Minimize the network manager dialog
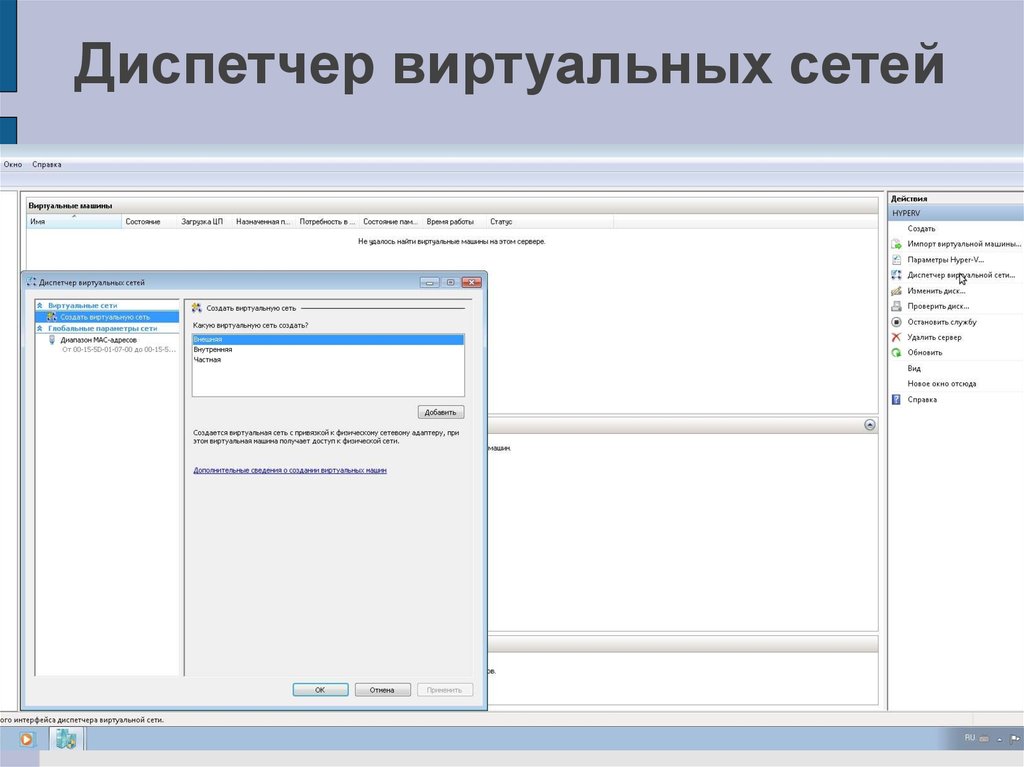This screenshot has height=767, width=1024. click(x=429, y=282)
